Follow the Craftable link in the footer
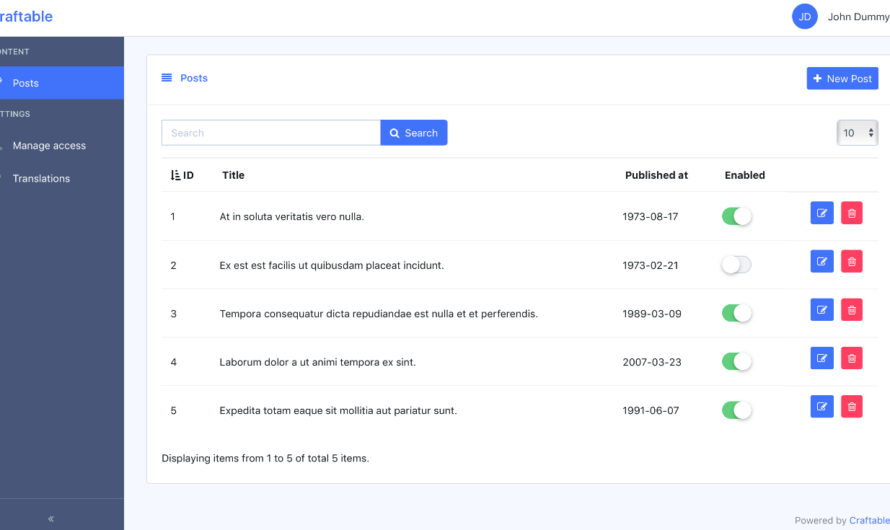This screenshot has height=530, width=890. coord(868,520)
